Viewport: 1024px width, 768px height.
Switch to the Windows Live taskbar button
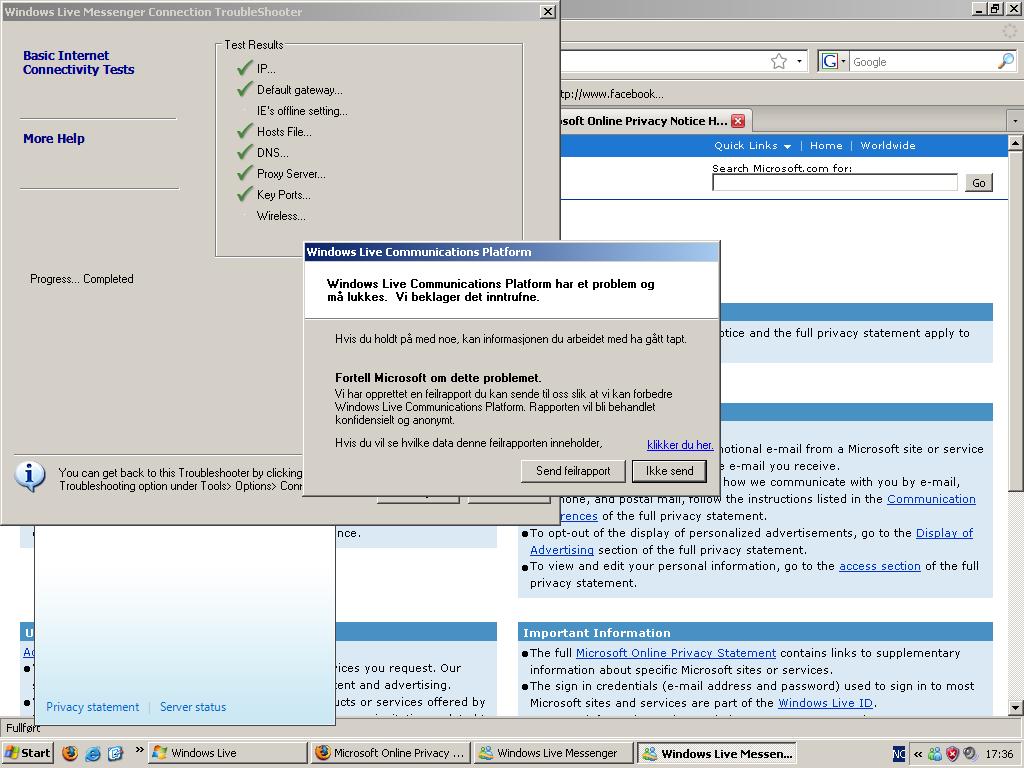227,753
